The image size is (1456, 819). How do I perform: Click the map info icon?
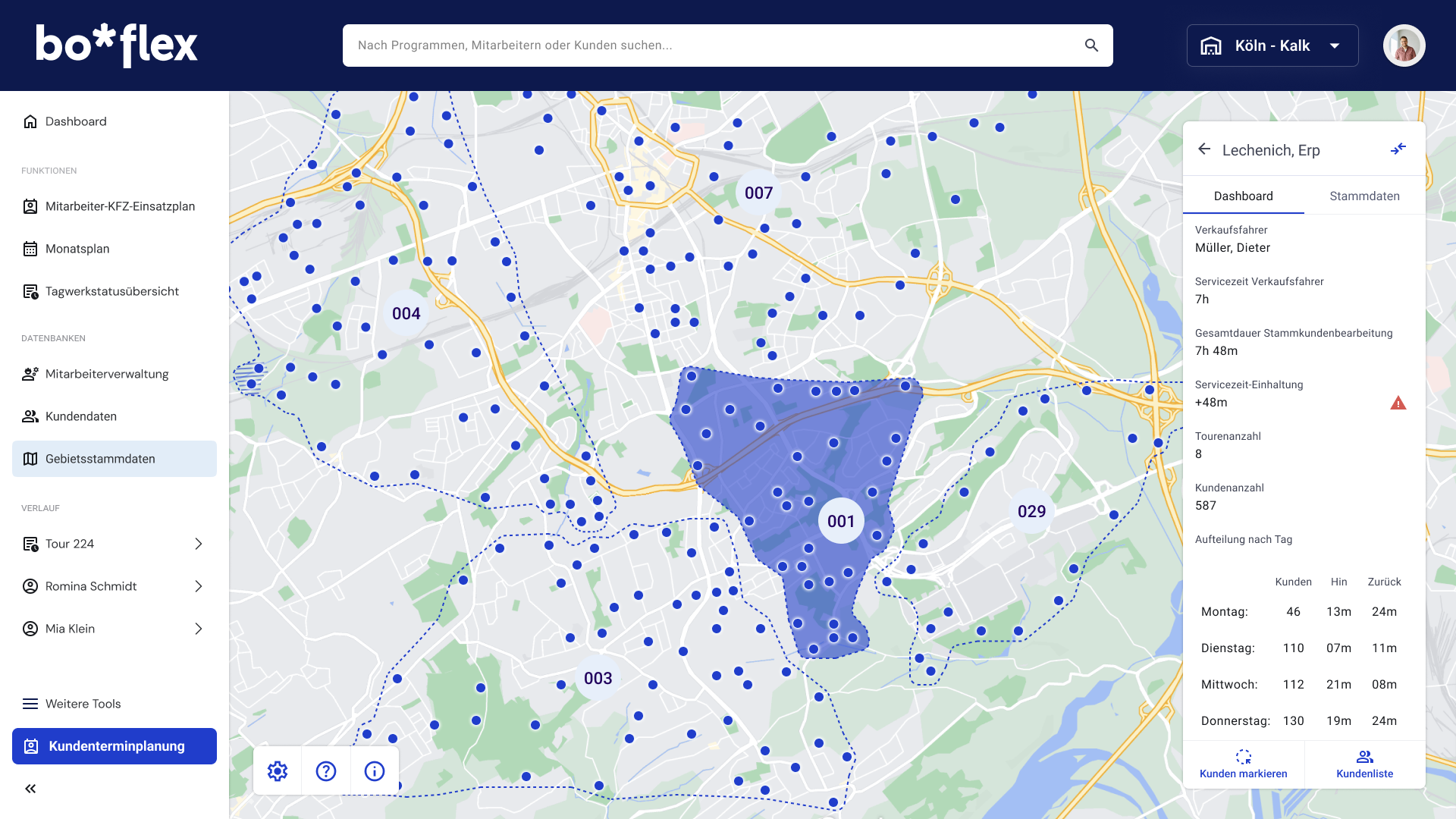point(375,771)
